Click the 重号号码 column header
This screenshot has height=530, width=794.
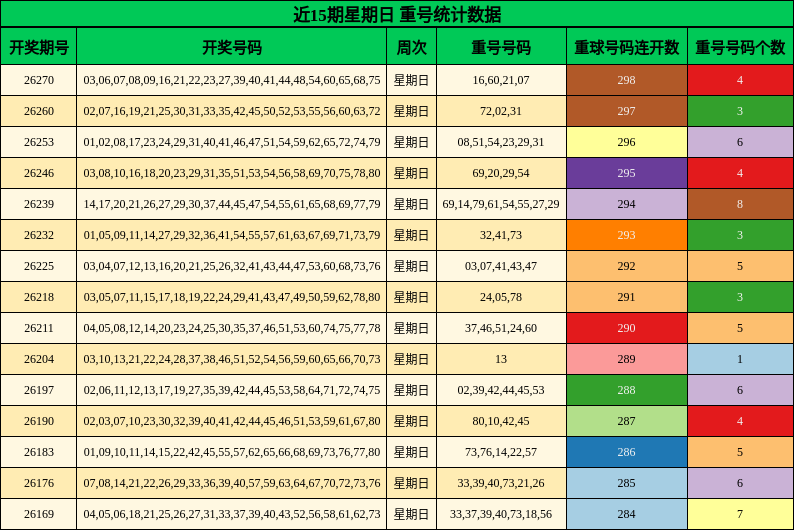point(501,47)
